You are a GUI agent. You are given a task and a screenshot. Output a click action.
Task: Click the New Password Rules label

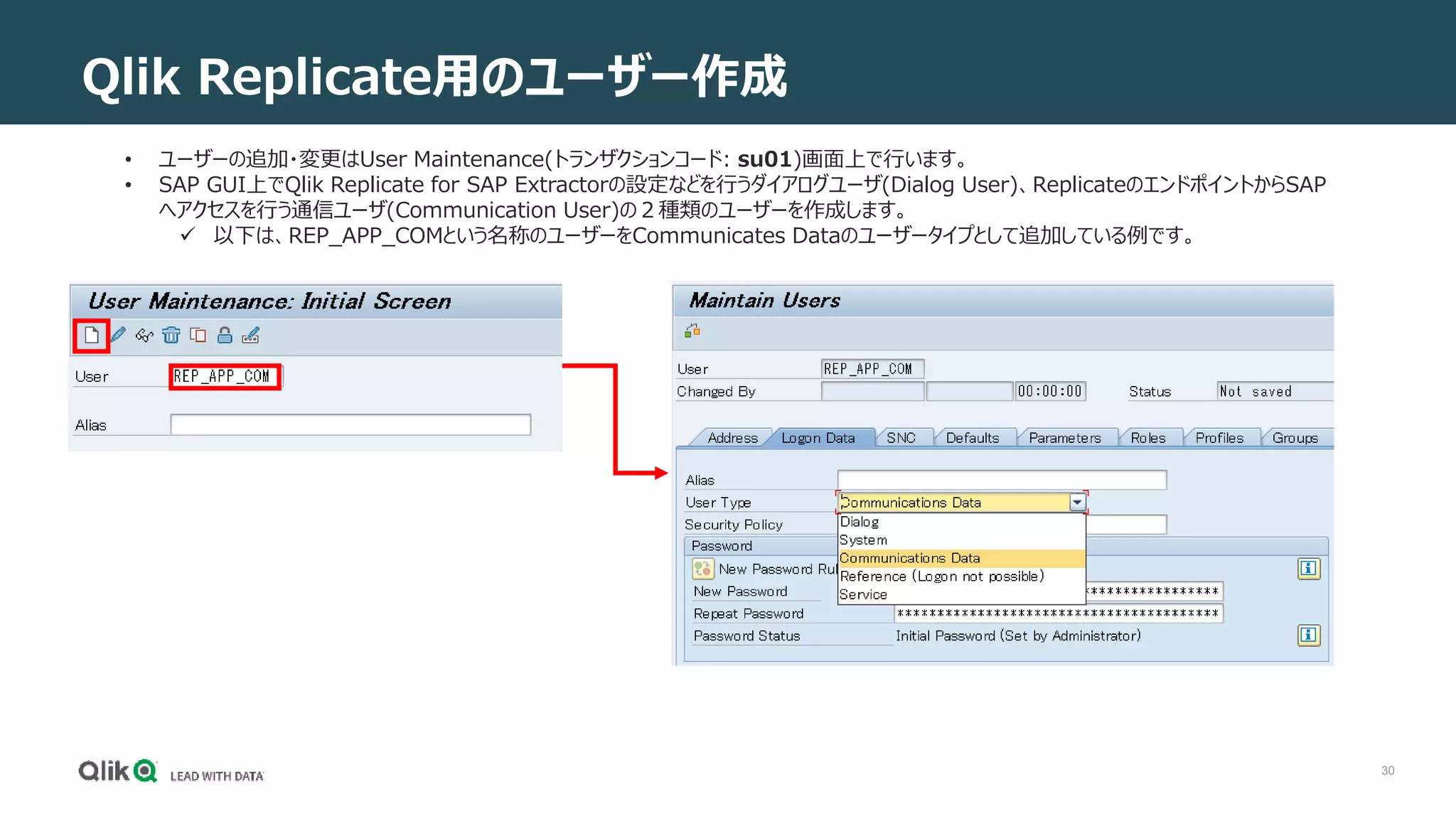coord(778,569)
